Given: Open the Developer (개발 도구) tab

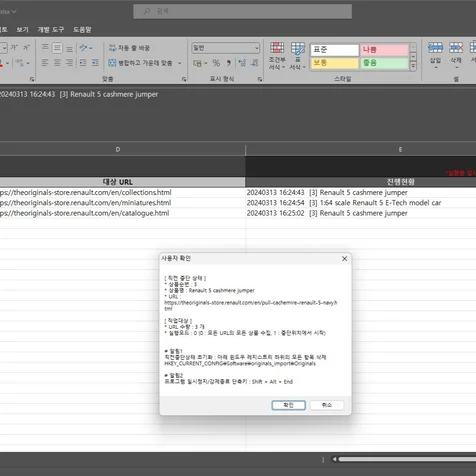Looking at the screenshot, I should [51, 30].
